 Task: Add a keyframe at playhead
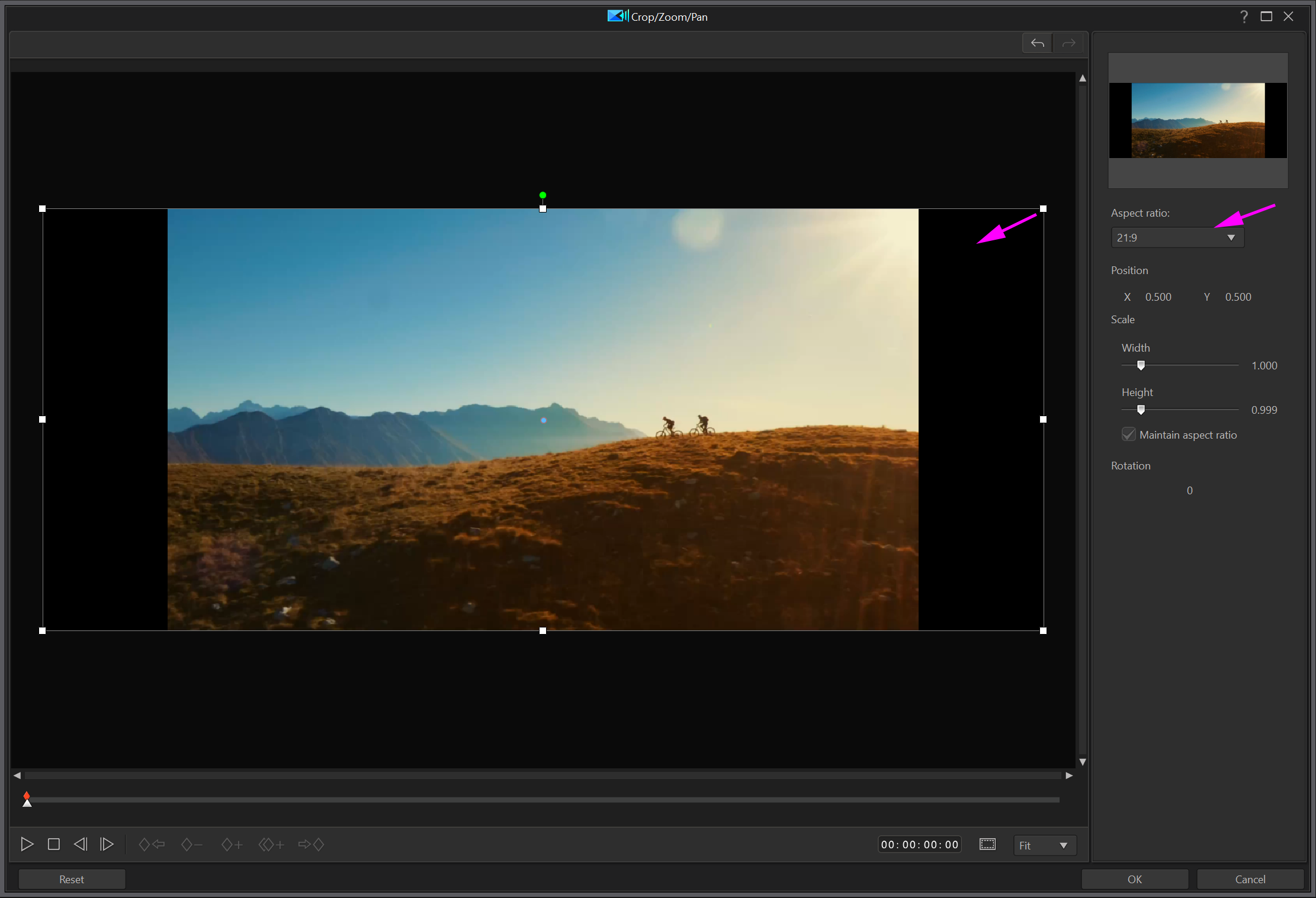click(232, 845)
